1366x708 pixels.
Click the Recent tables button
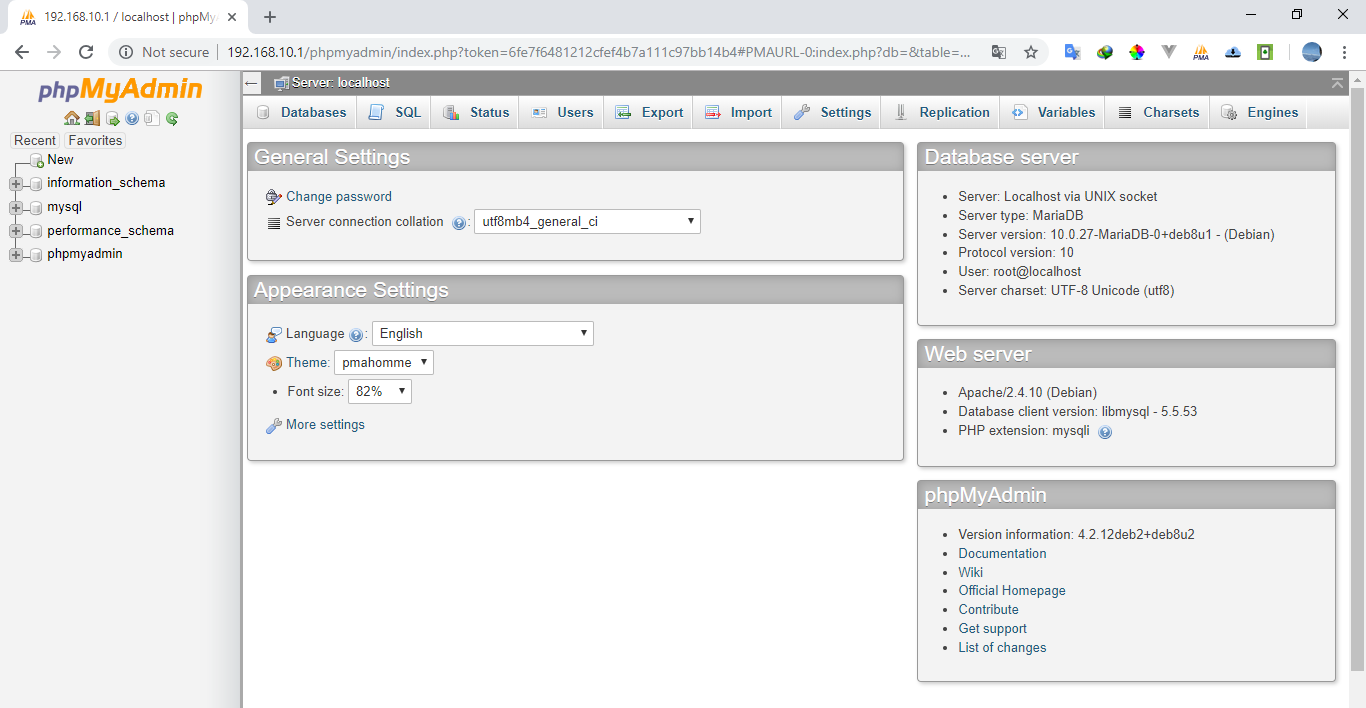pos(35,141)
